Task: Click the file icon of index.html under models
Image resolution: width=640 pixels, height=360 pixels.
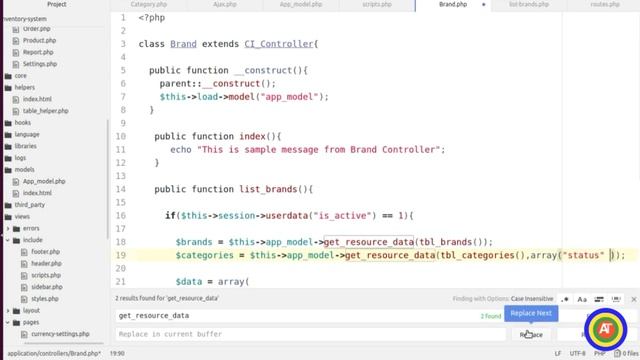Action: (x=16, y=193)
